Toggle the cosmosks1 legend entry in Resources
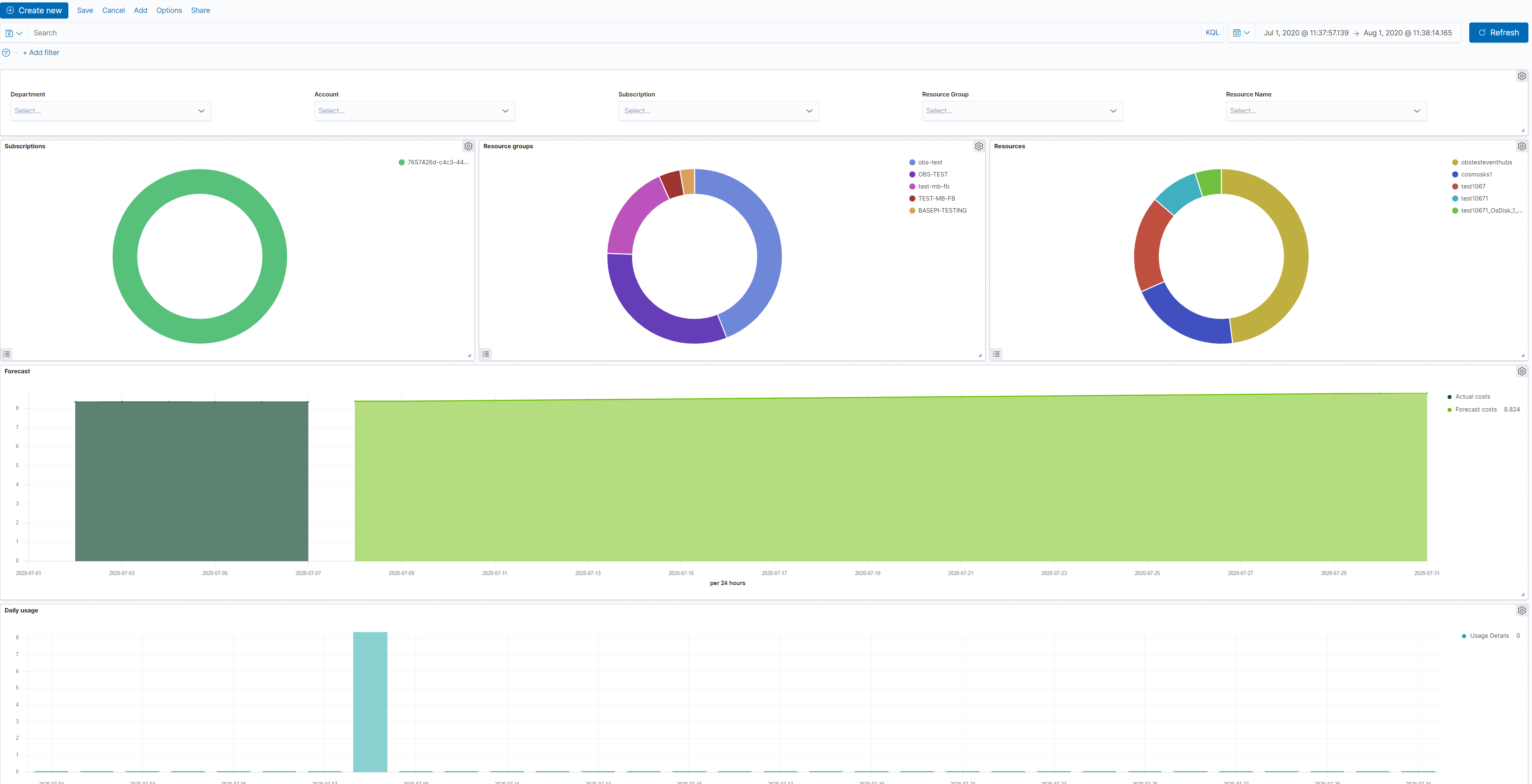Image resolution: width=1532 pixels, height=784 pixels. 1476,174
